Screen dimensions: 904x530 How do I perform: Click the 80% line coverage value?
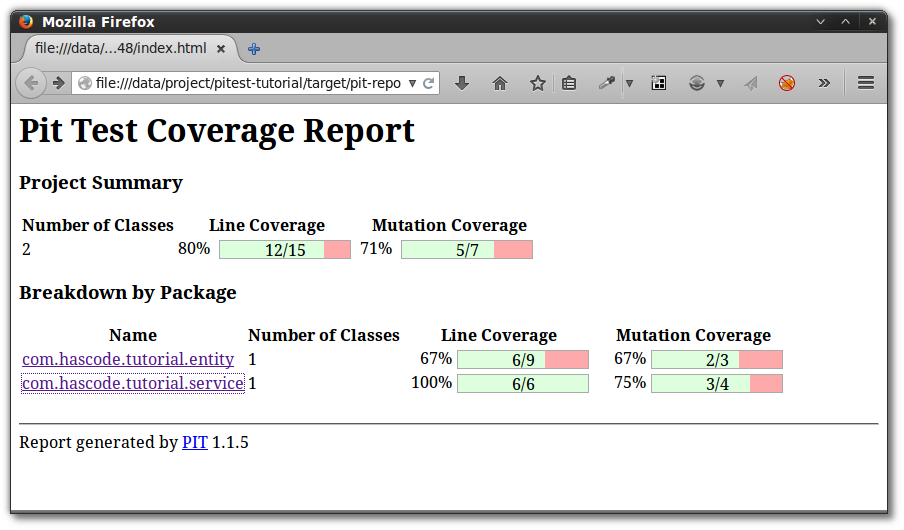click(x=194, y=249)
